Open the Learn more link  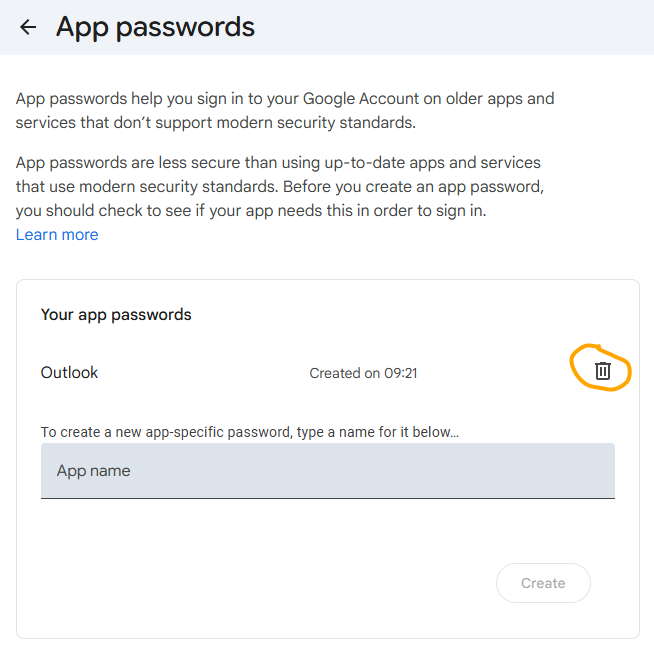[x=57, y=235]
